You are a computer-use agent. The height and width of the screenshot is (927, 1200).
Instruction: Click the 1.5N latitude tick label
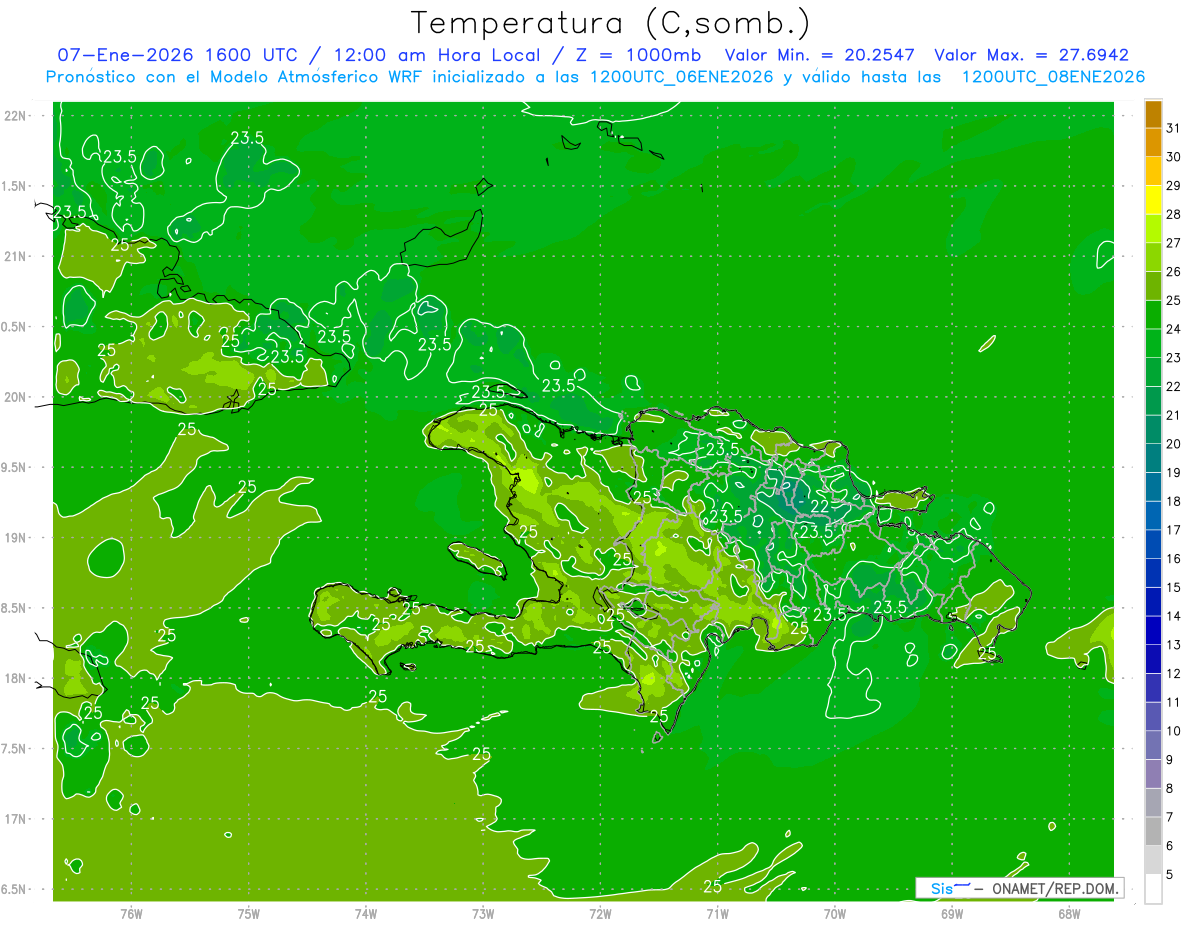pos(15,186)
